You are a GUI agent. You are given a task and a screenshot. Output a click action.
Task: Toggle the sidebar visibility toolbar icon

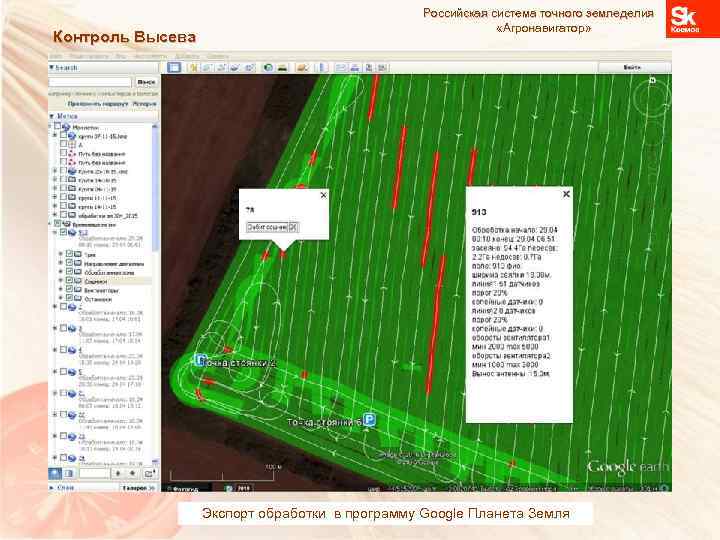pos(174,68)
